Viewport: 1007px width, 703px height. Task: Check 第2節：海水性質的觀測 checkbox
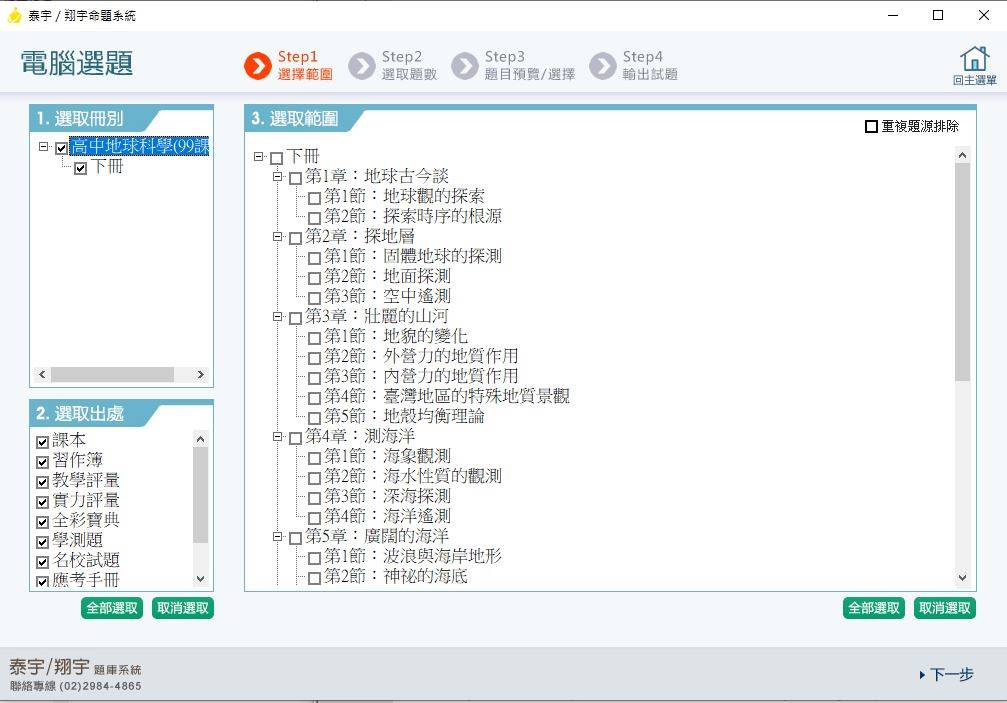point(314,478)
